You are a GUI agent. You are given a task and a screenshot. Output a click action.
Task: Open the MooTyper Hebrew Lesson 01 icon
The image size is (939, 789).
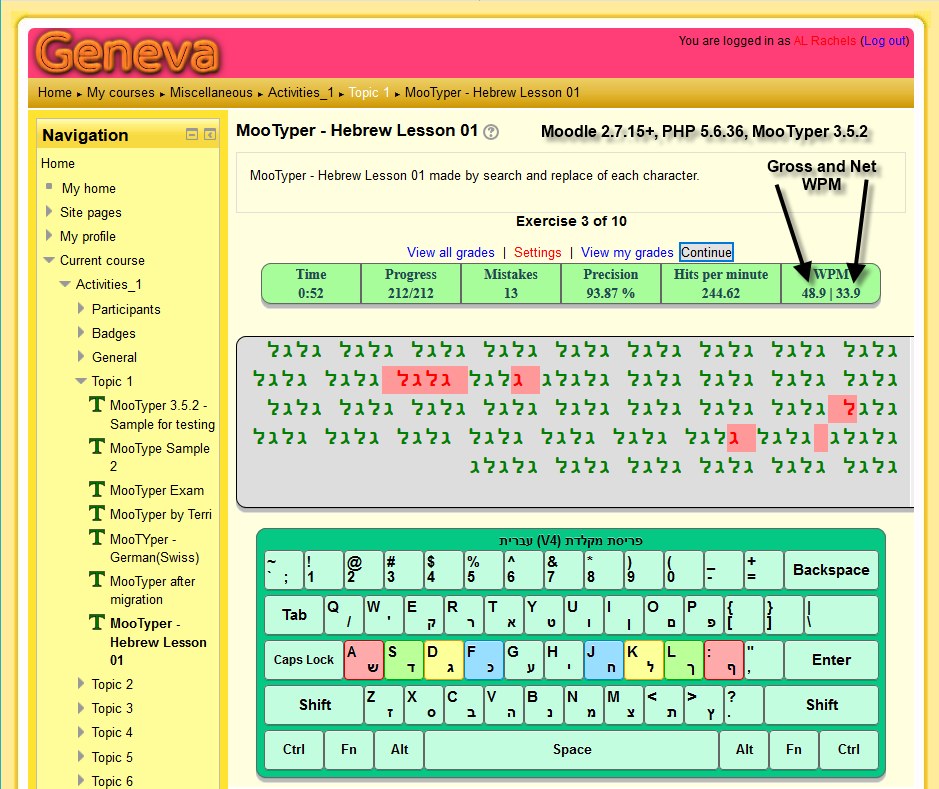pos(96,622)
